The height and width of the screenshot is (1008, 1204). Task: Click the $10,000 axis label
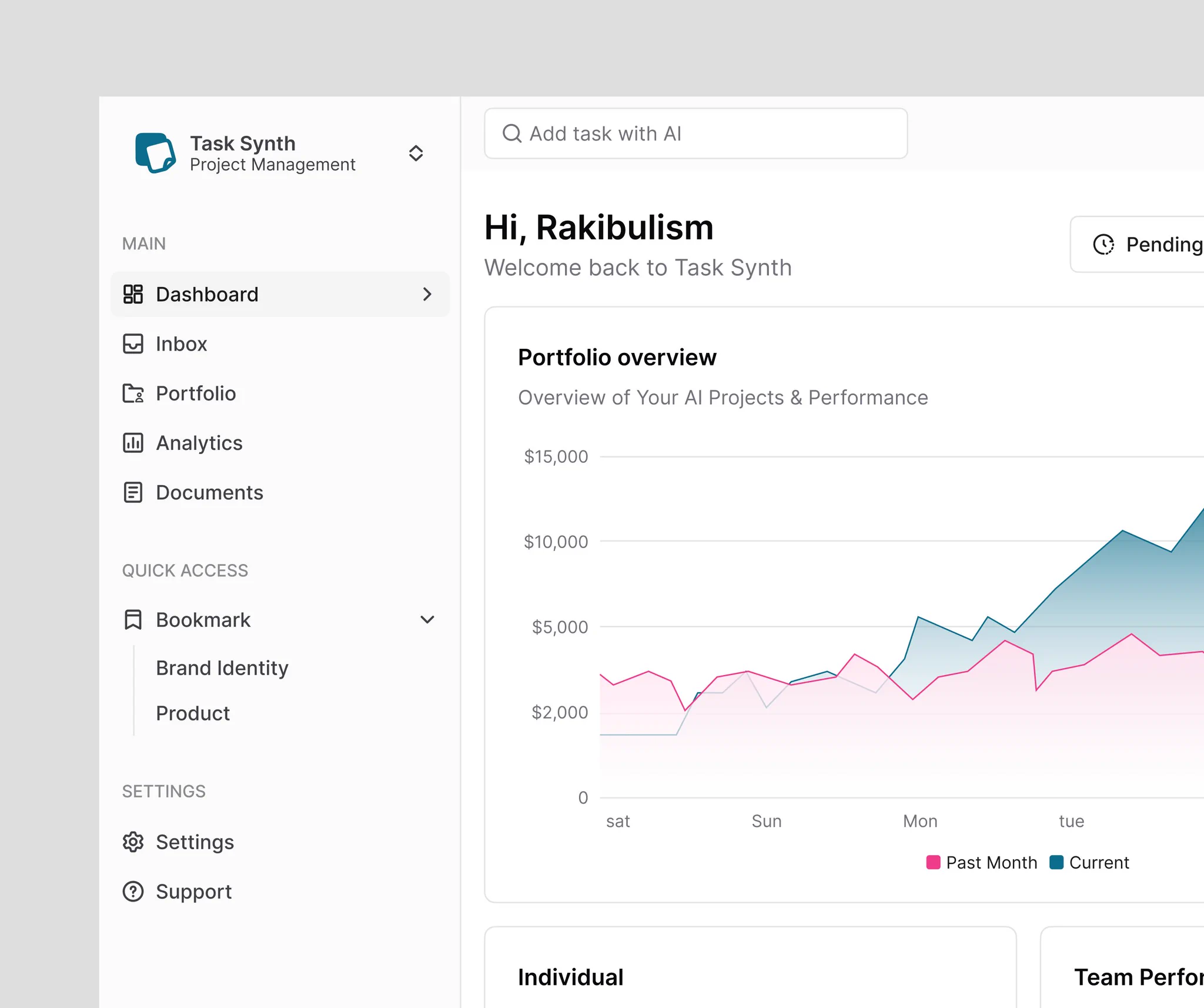(556, 542)
